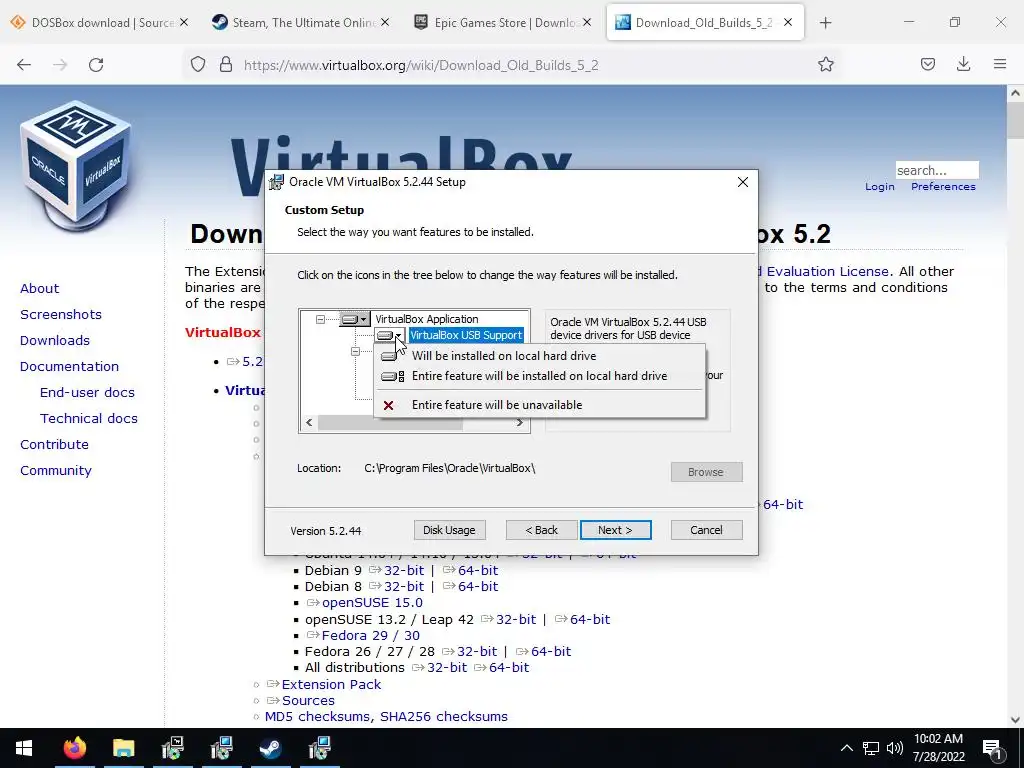The image size is (1024, 768).
Task: Select VirtualBox Application in feature tree
Action: click(x=426, y=319)
